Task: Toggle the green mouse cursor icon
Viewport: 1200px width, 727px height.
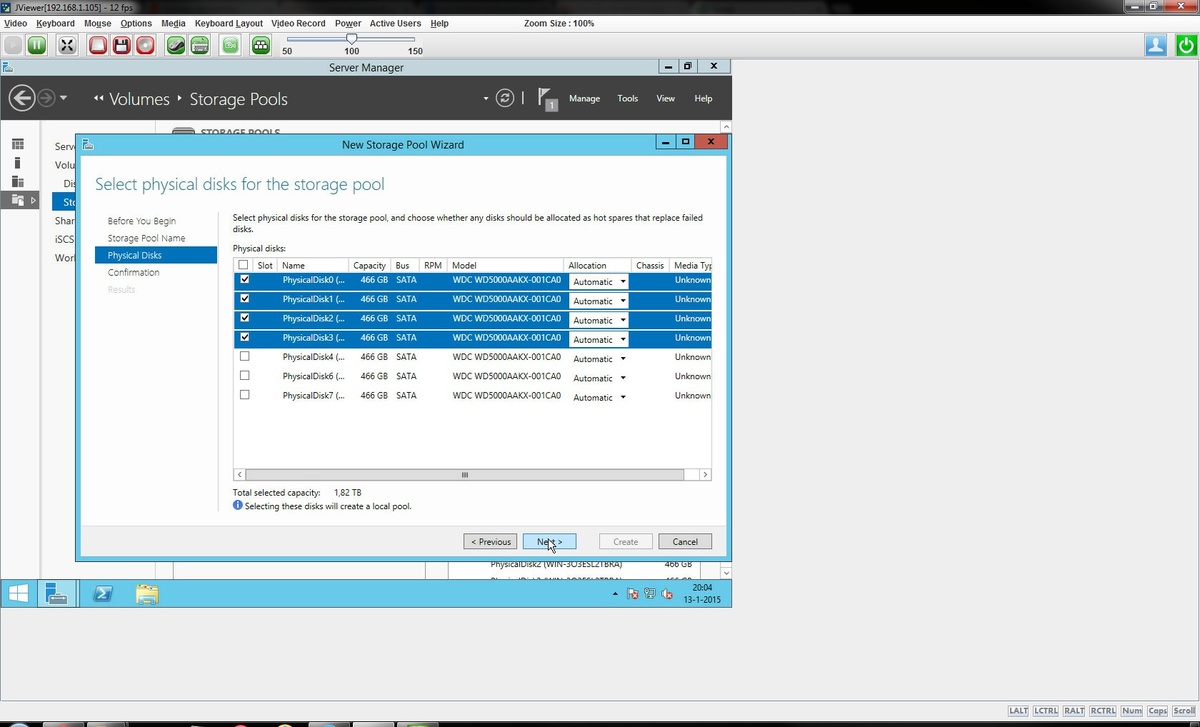Action: pos(176,44)
